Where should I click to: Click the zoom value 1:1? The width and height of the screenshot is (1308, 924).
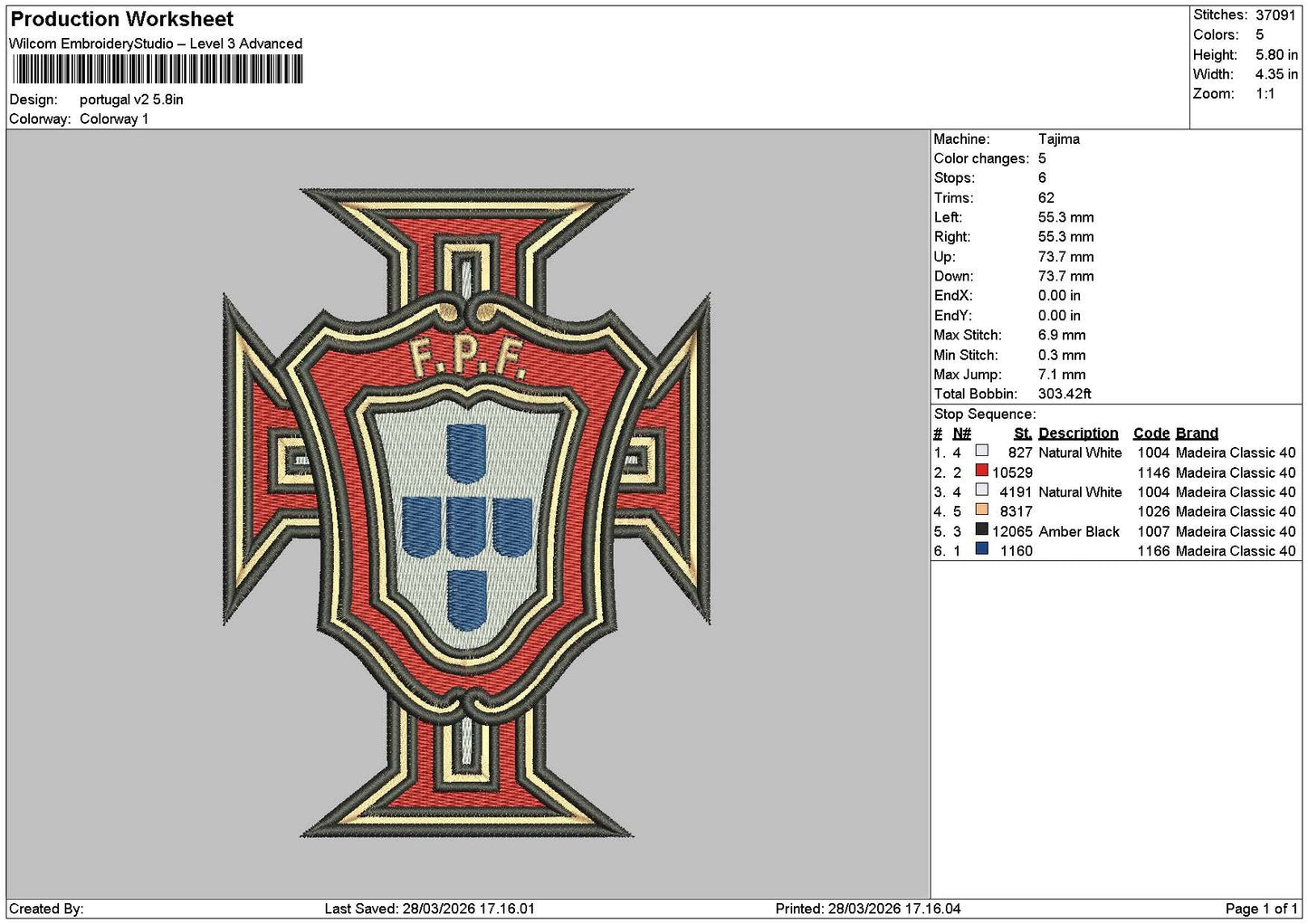coord(1265,94)
